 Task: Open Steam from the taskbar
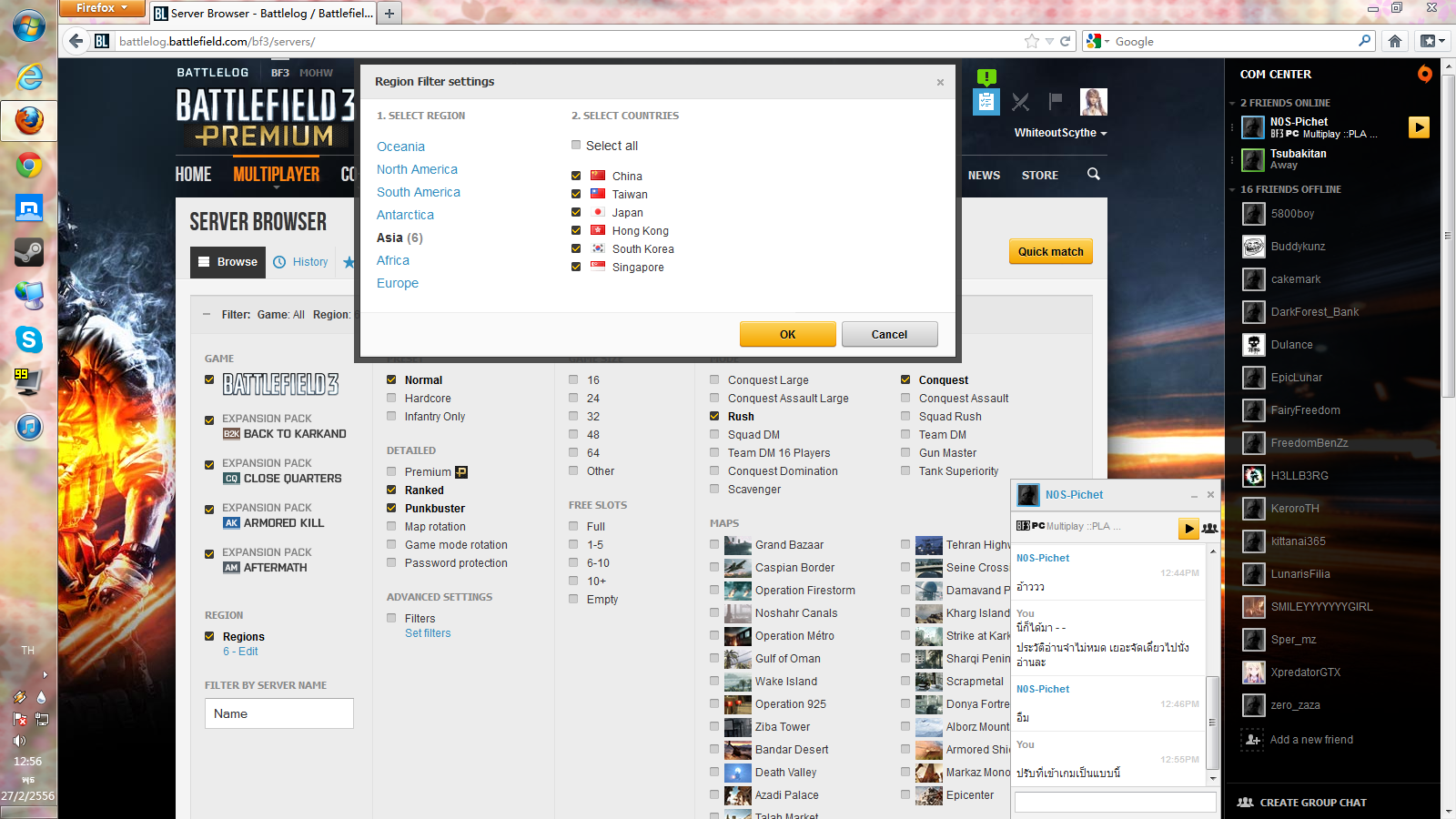pos(29,252)
